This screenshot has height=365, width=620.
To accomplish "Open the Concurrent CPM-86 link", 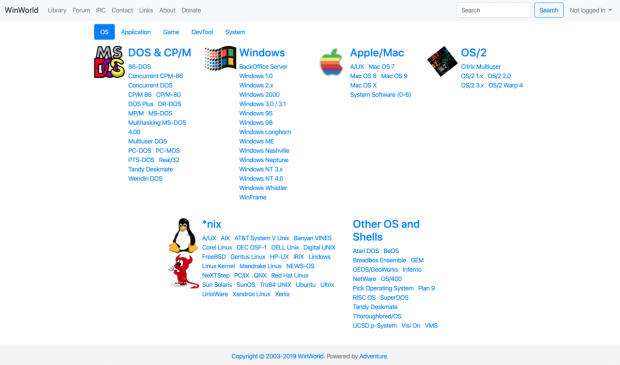I will [155, 76].
